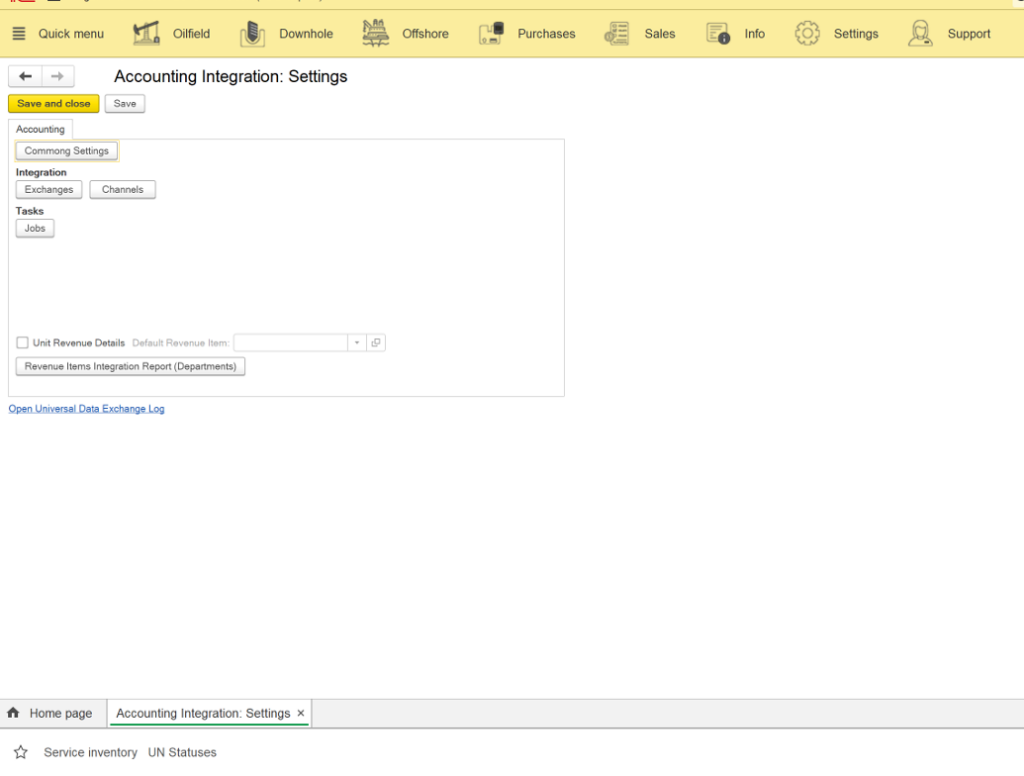Navigate back with the left arrow
The width and height of the screenshot is (1024, 776).
pyautogui.click(x=25, y=76)
